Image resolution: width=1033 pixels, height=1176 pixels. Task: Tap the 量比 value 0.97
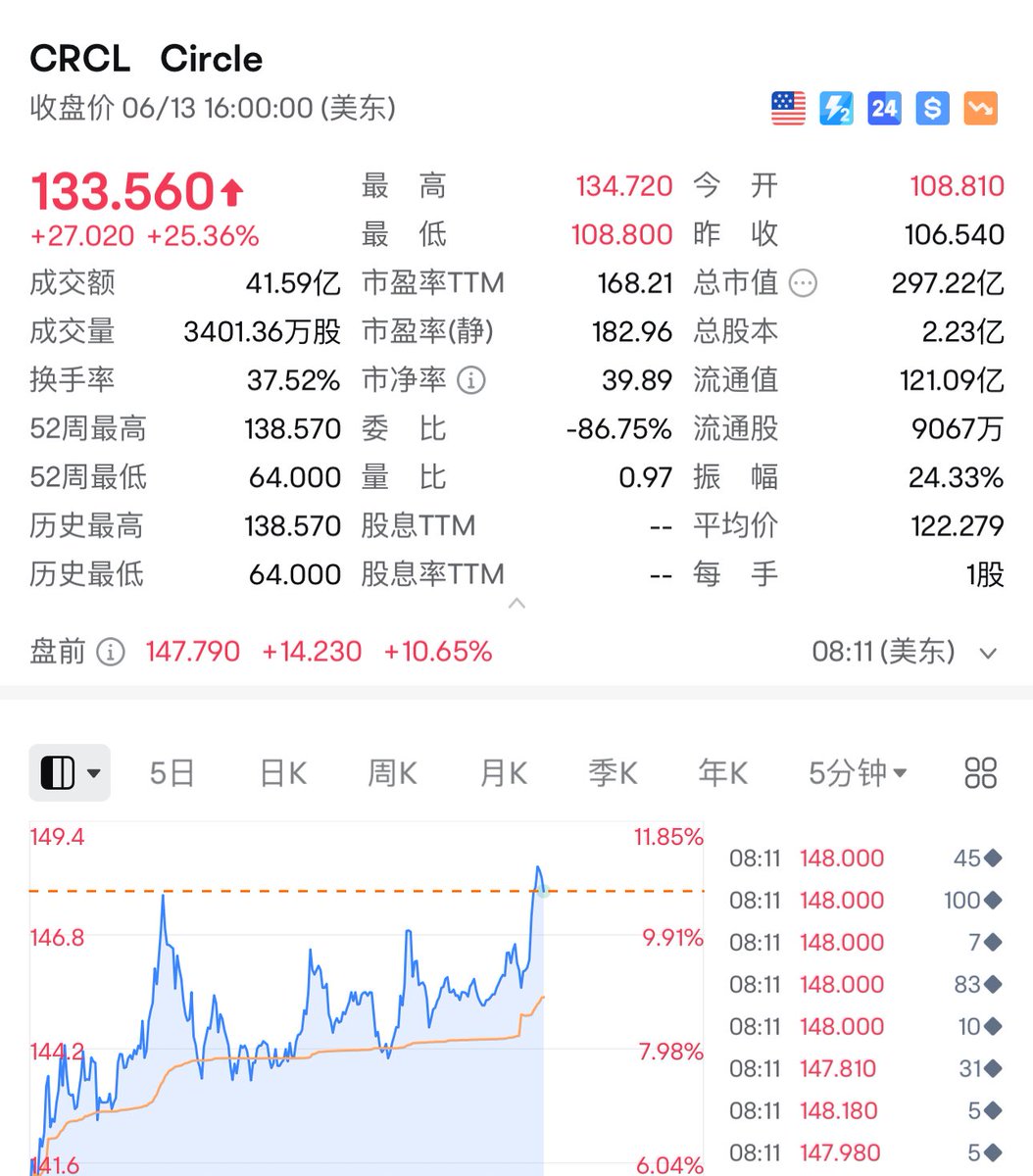click(646, 477)
